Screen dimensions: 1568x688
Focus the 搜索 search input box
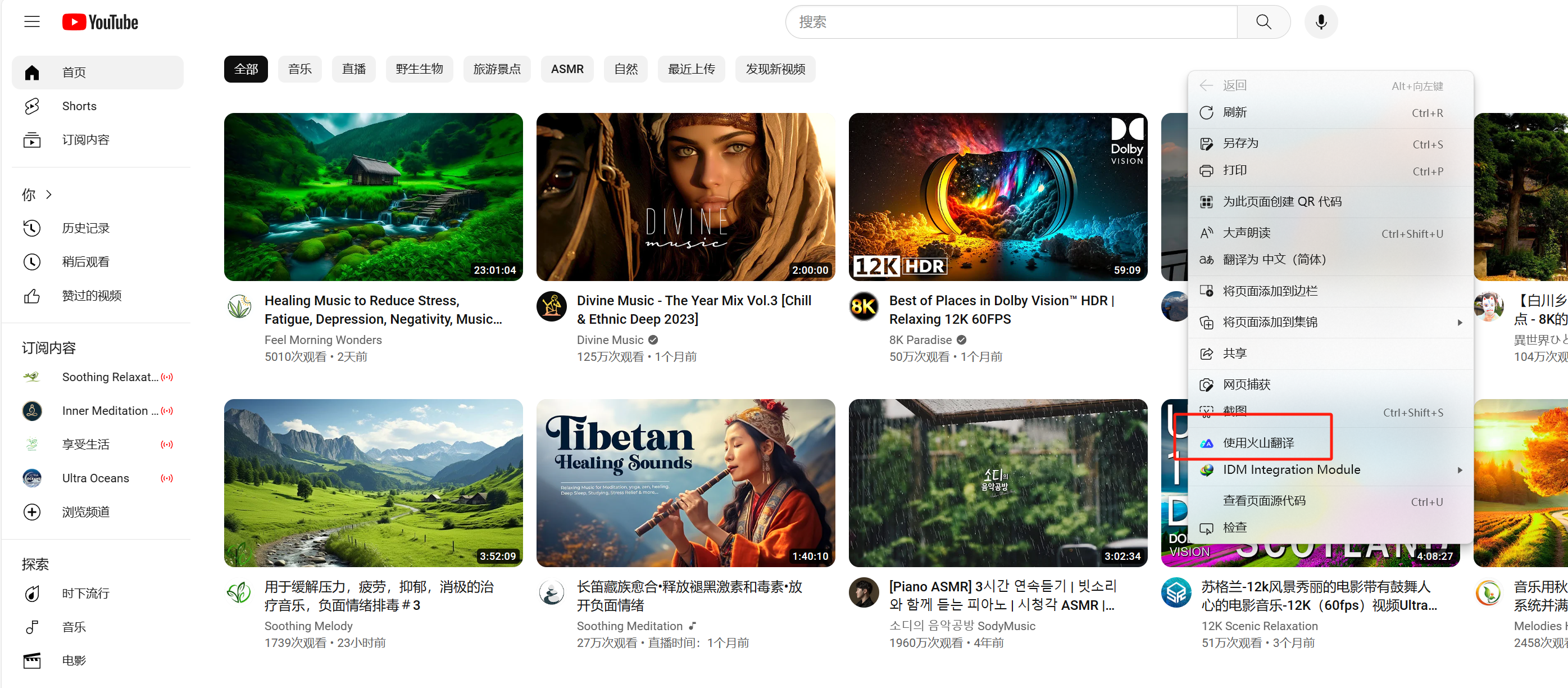[x=1011, y=22]
